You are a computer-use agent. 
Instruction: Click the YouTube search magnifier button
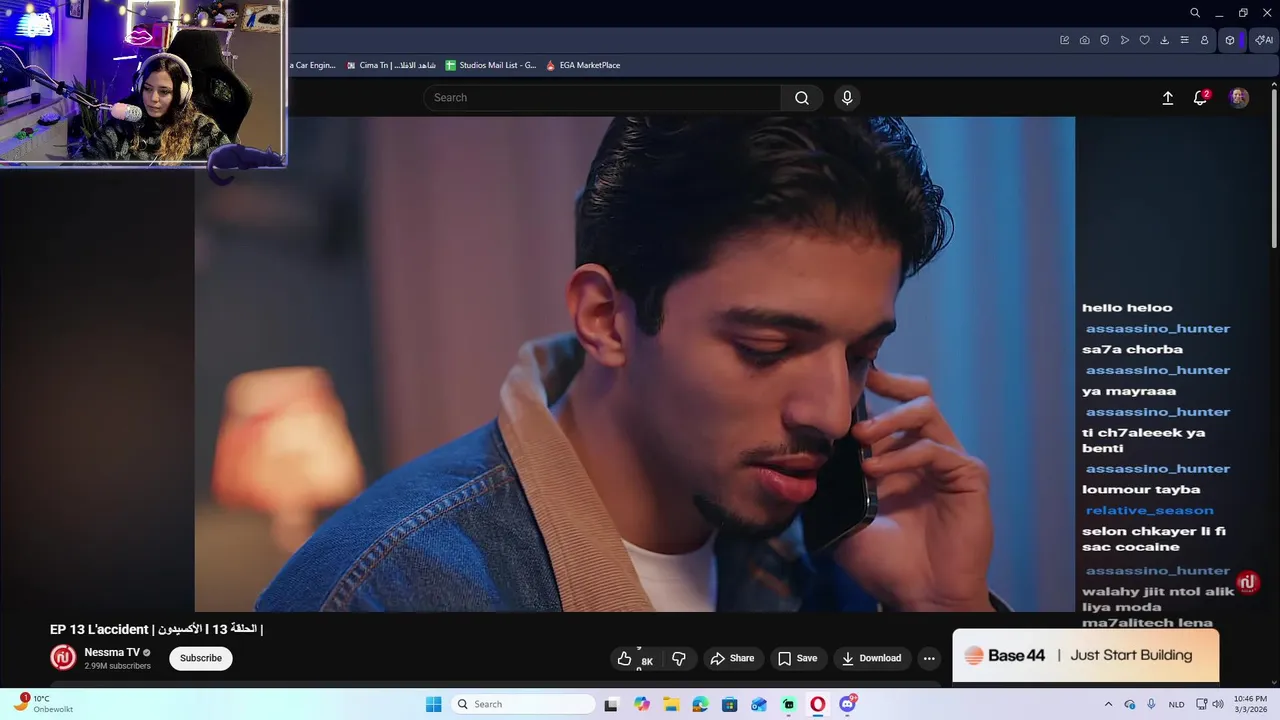coord(802,97)
